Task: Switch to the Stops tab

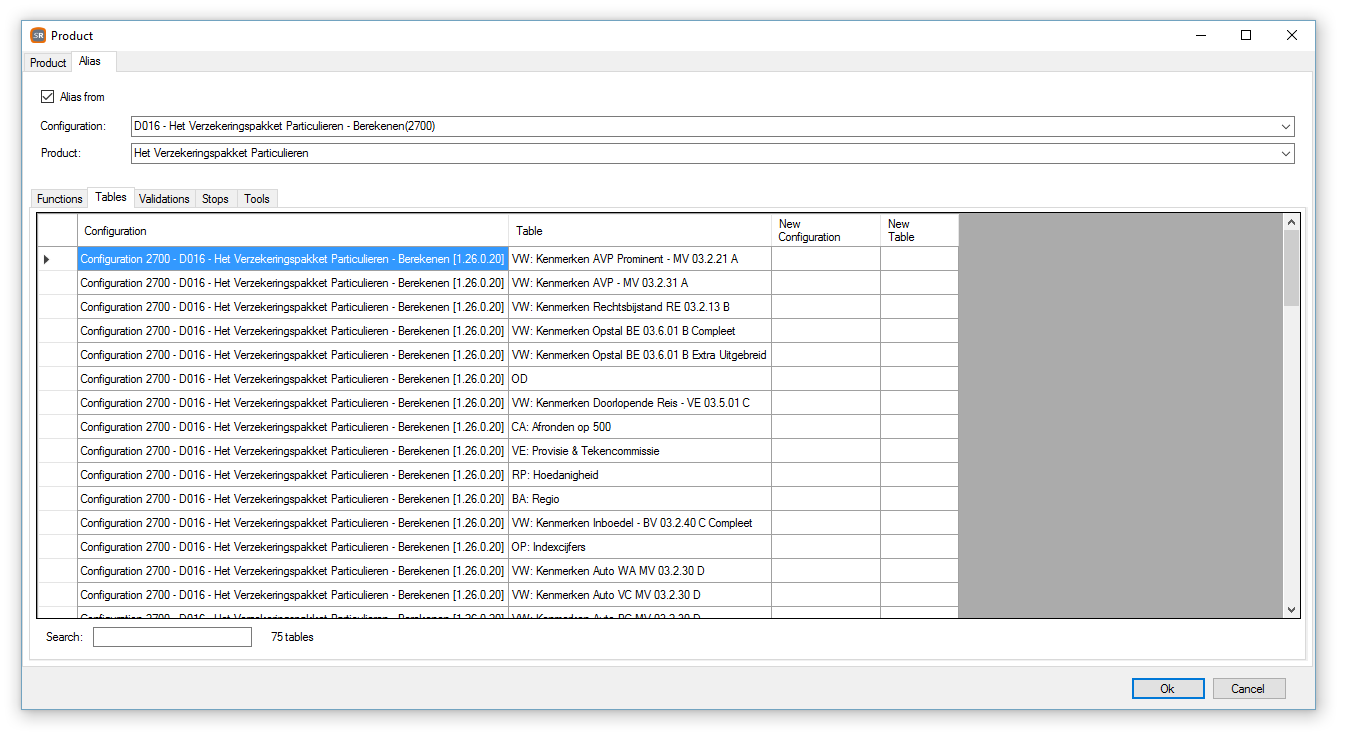Action: click(215, 199)
